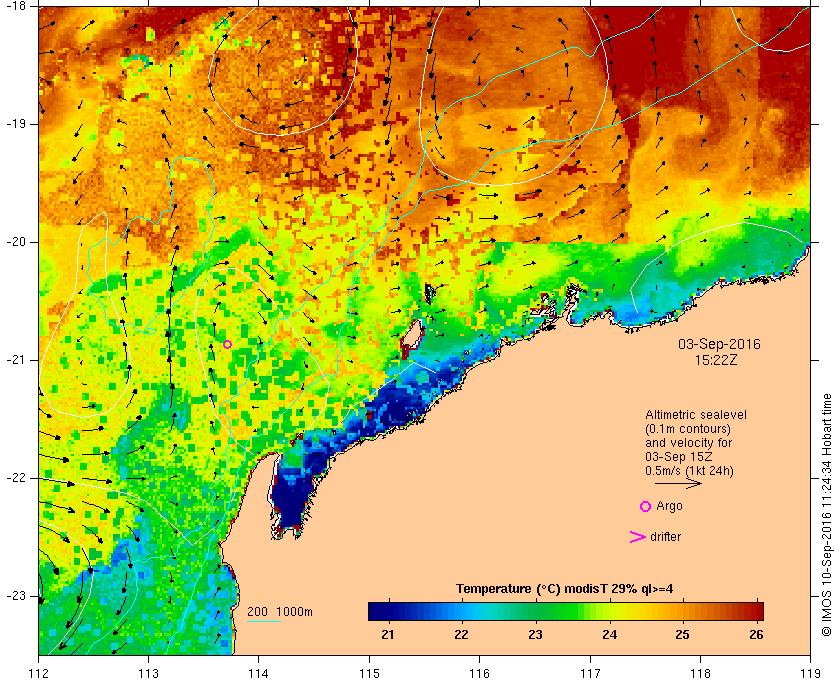Click the temperature colorbar near 24

point(609,611)
